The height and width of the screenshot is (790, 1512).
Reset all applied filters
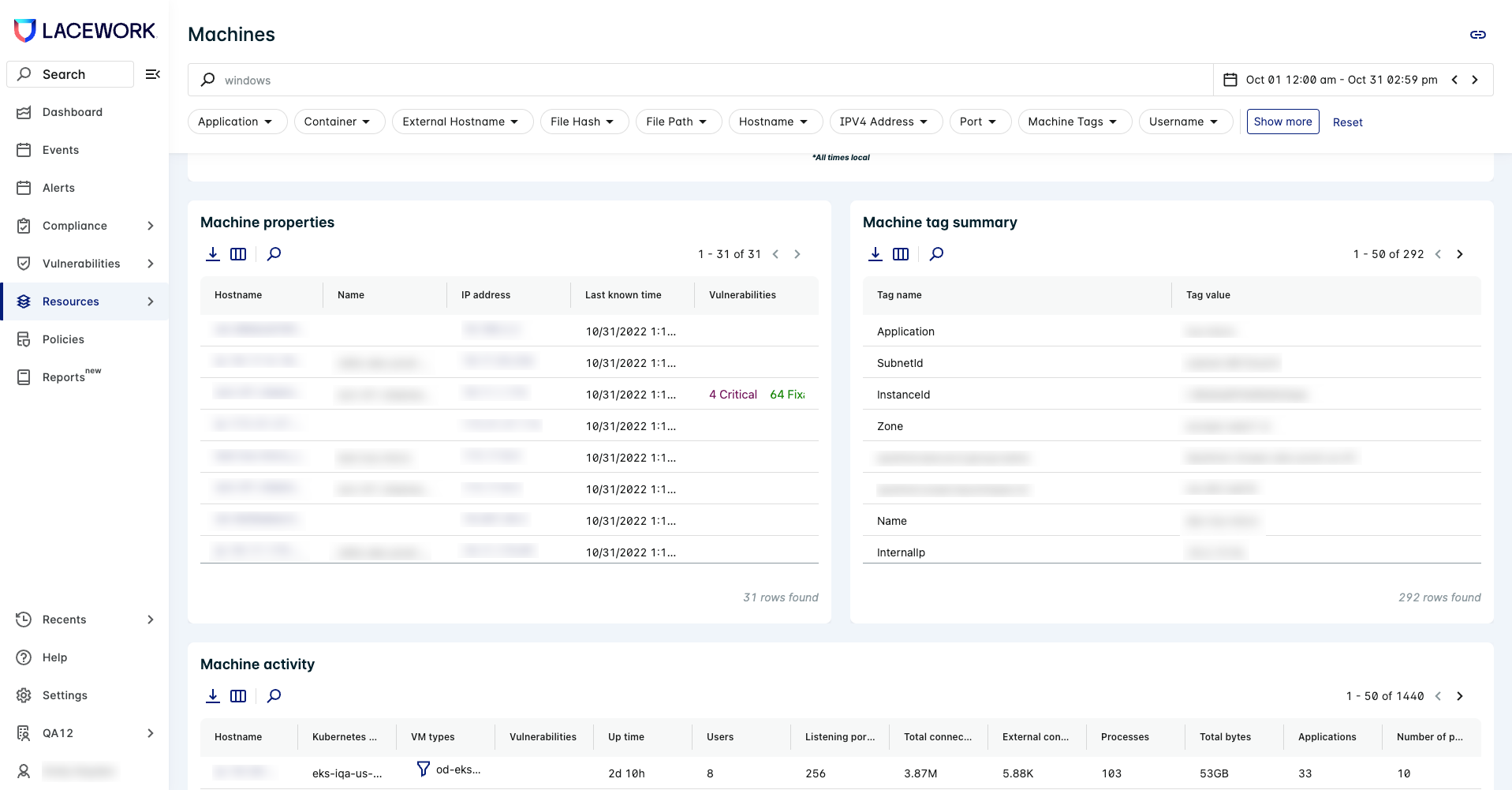point(1347,122)
